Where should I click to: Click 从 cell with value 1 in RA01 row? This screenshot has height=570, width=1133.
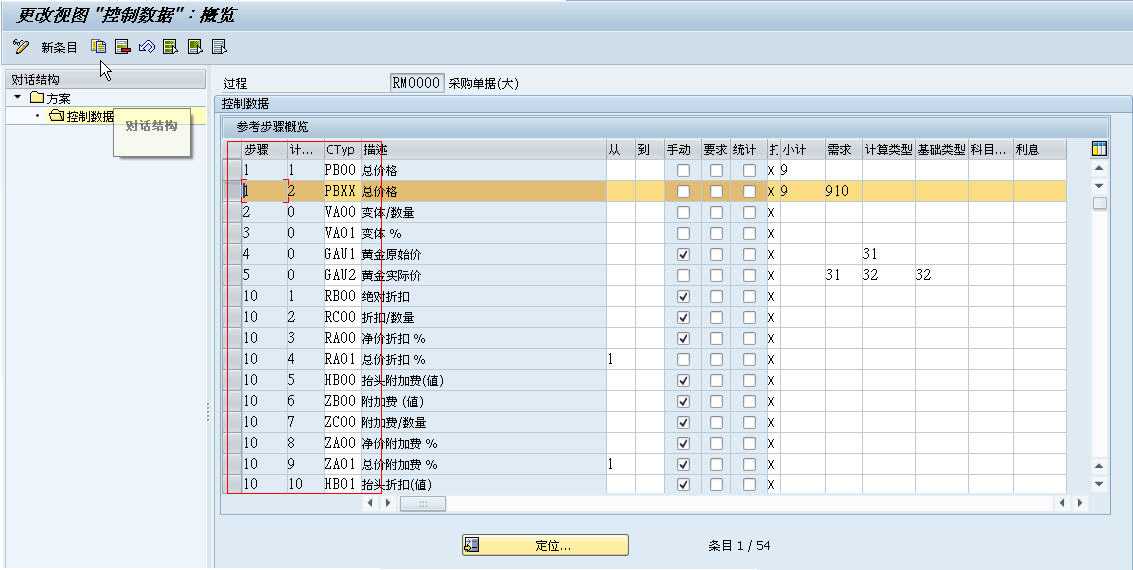point(621,359)
